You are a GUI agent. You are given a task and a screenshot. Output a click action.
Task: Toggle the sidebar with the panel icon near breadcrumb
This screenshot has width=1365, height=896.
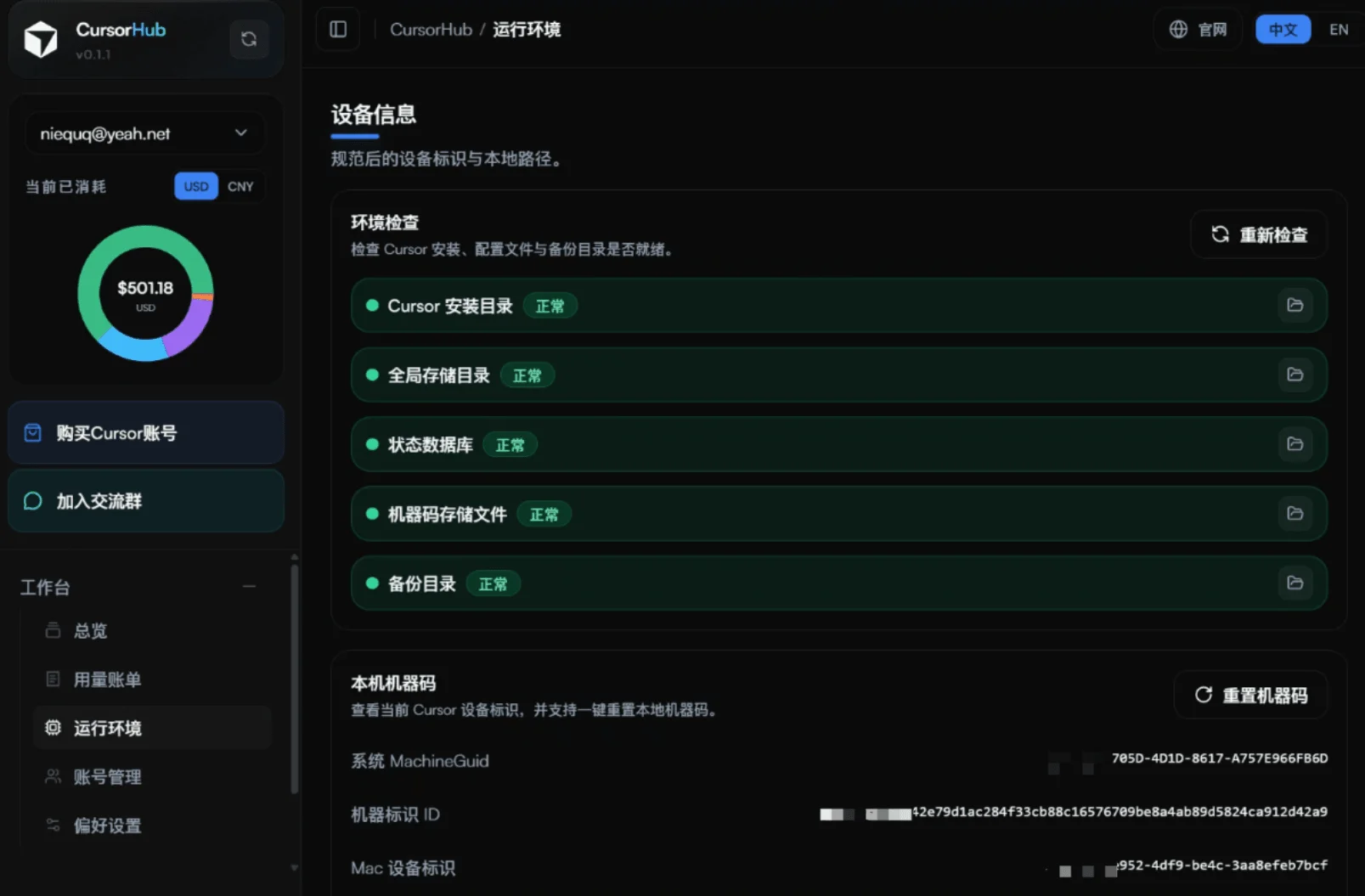(x=337, y=29)
